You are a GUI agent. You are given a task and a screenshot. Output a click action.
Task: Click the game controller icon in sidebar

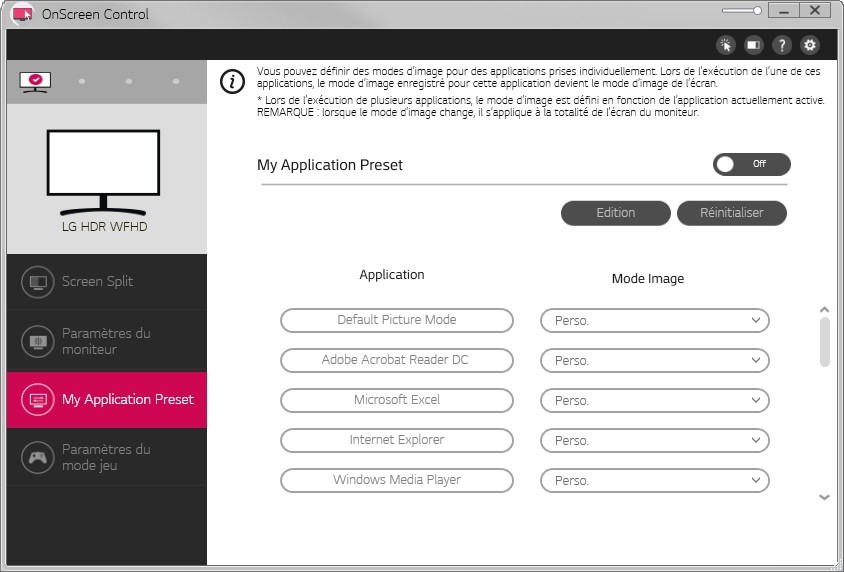38,457
